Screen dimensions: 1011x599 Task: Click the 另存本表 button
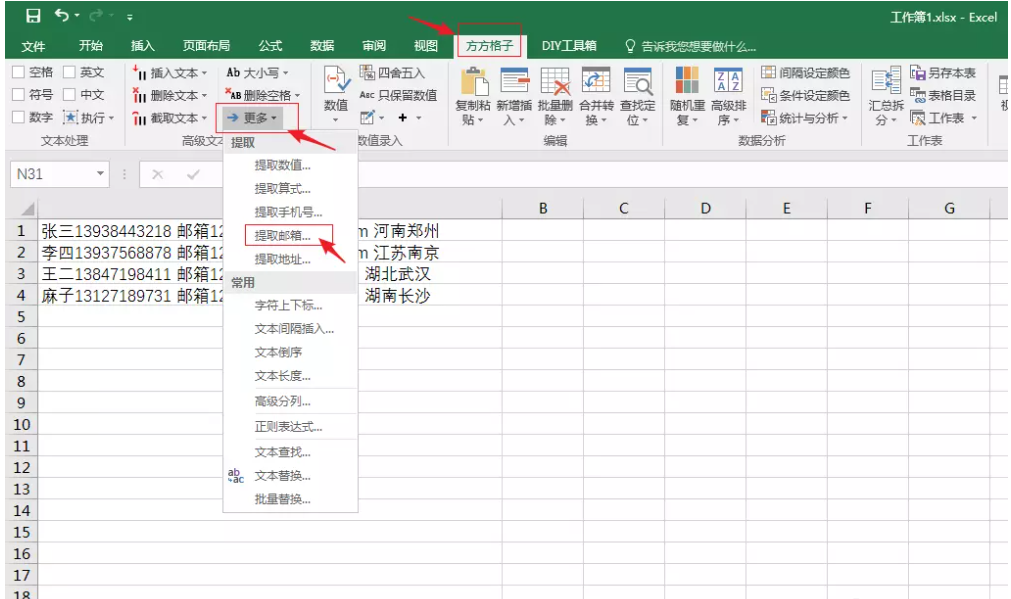point(943,73)
